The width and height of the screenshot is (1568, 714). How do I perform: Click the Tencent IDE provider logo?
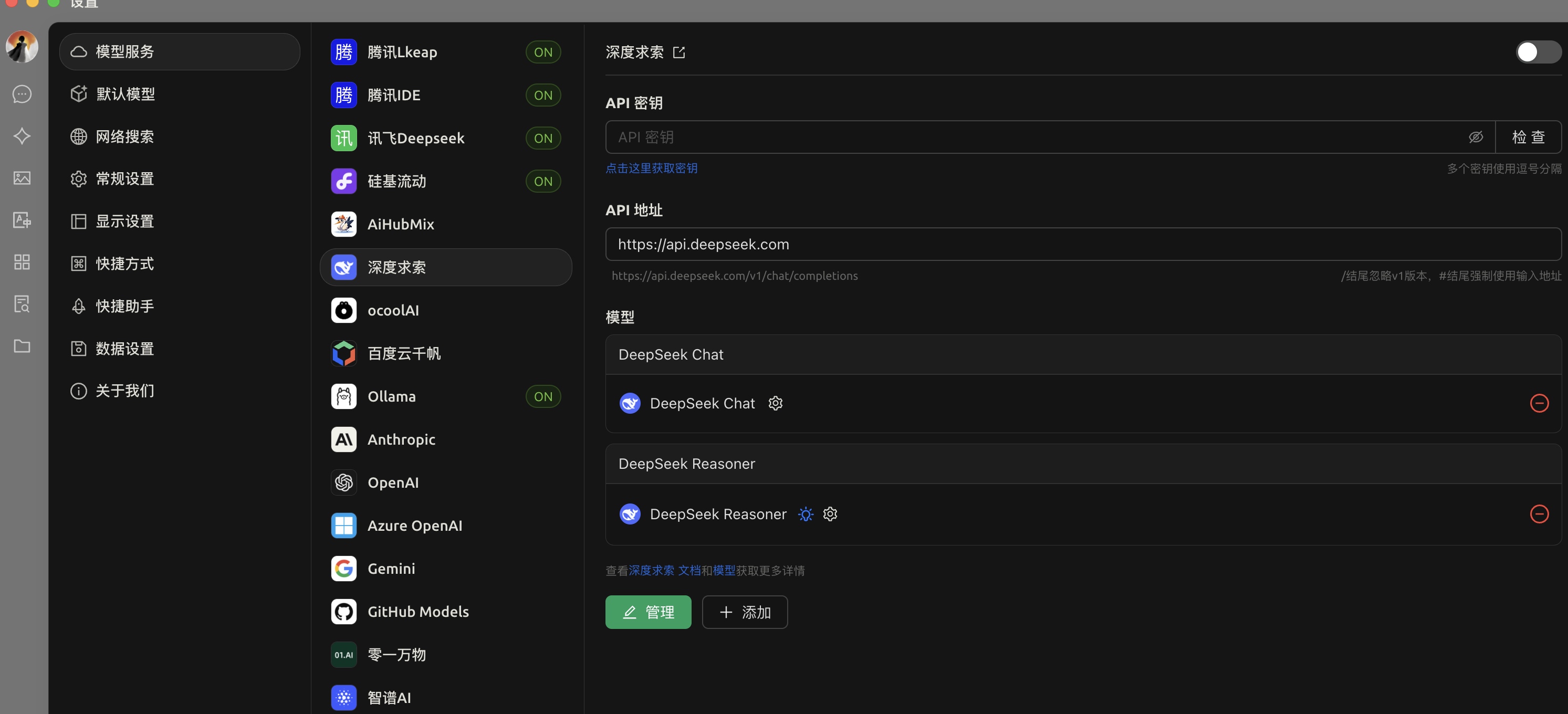(x=344, y=95)
